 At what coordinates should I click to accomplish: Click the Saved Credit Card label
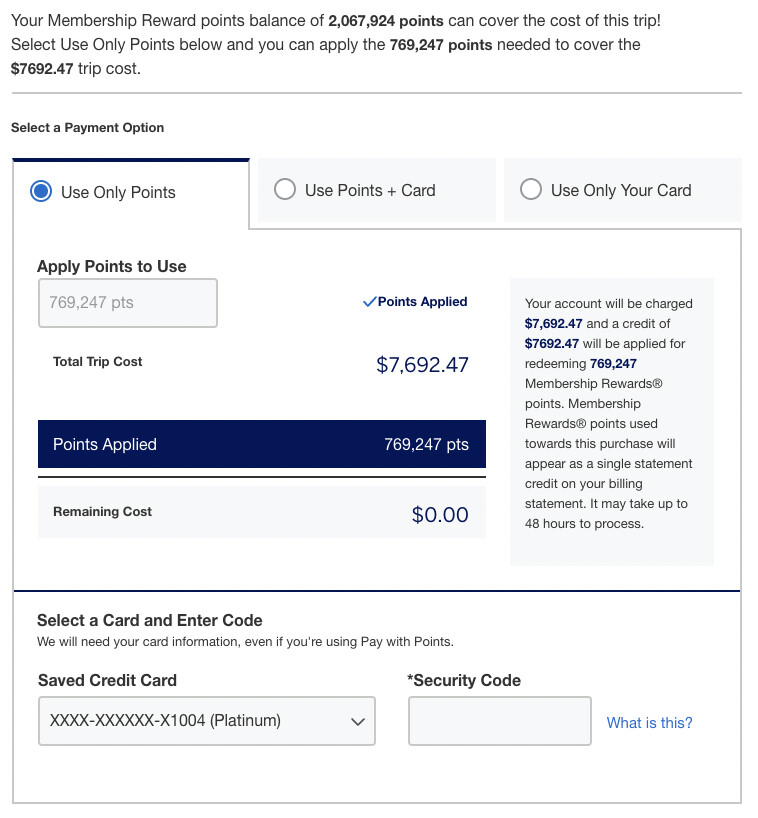[107, 680]
